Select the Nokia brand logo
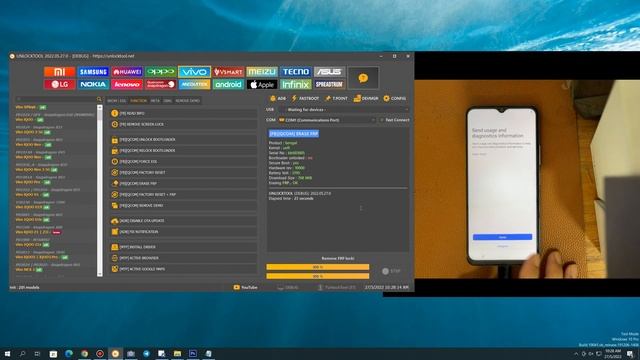640x360 pixels. click(93, 84)
